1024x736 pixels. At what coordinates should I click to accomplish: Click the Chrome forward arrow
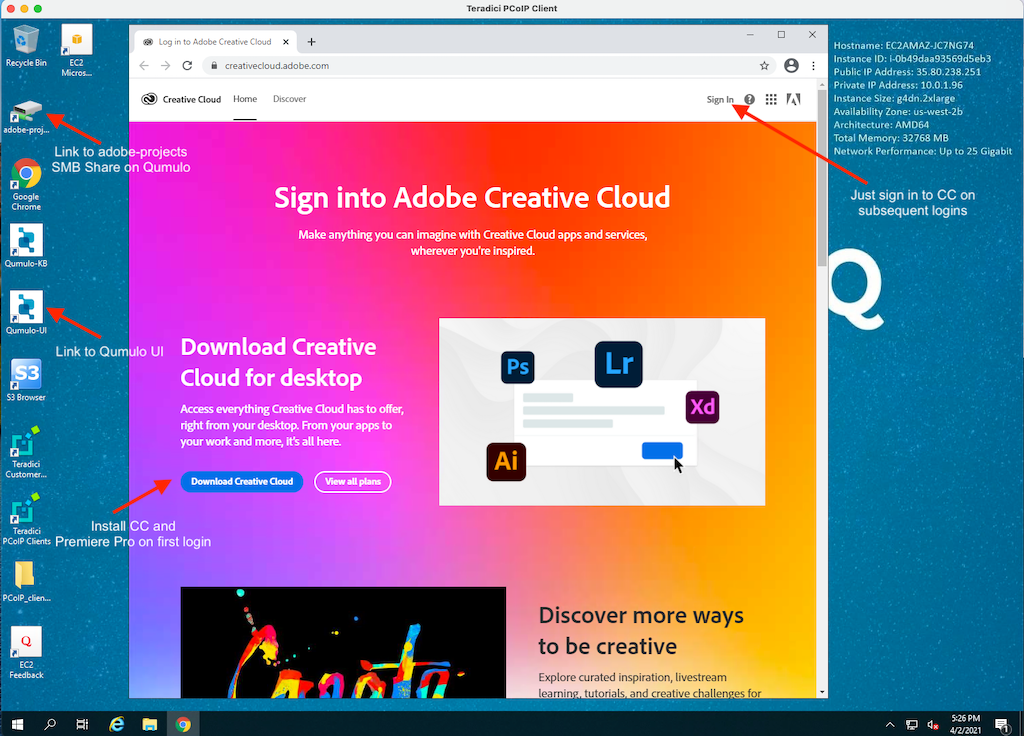[x=166, y=65]
